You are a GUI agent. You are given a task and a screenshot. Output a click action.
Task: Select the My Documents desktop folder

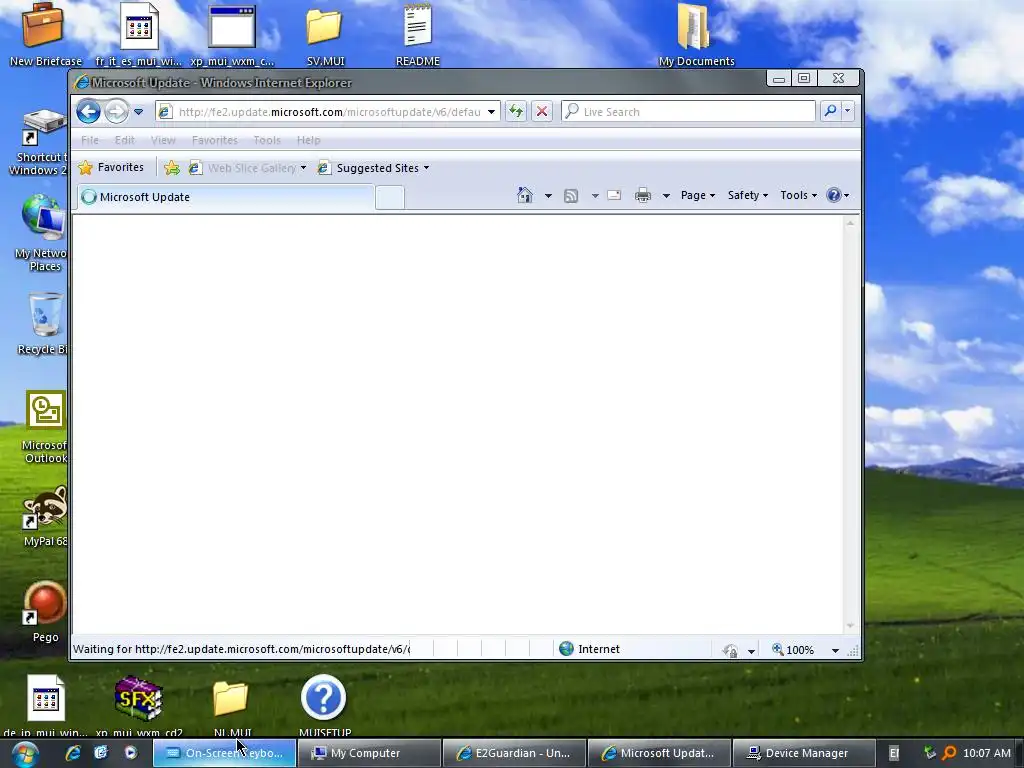(696, 36)
